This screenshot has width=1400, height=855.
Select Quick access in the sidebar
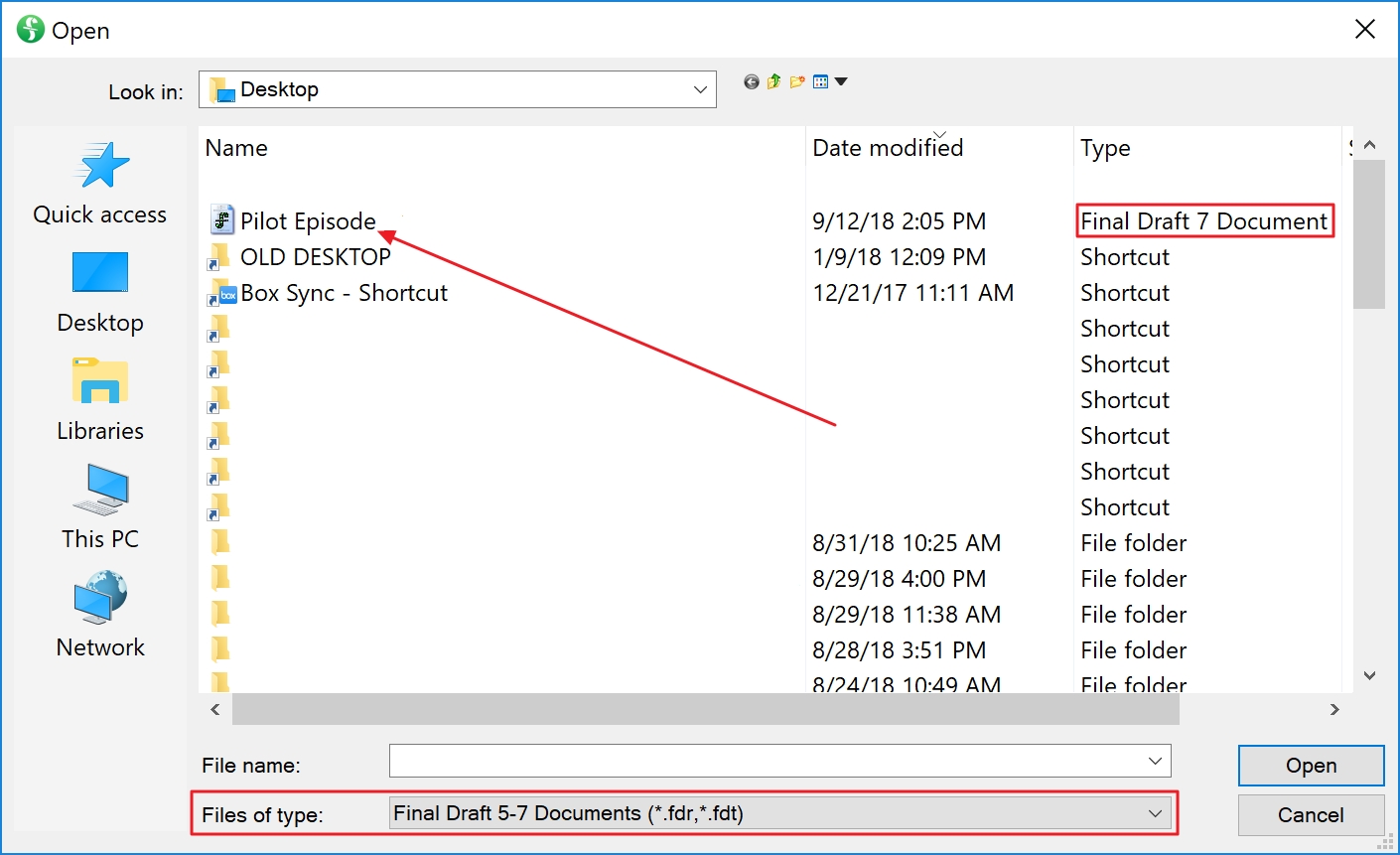(x=99, y=184)
